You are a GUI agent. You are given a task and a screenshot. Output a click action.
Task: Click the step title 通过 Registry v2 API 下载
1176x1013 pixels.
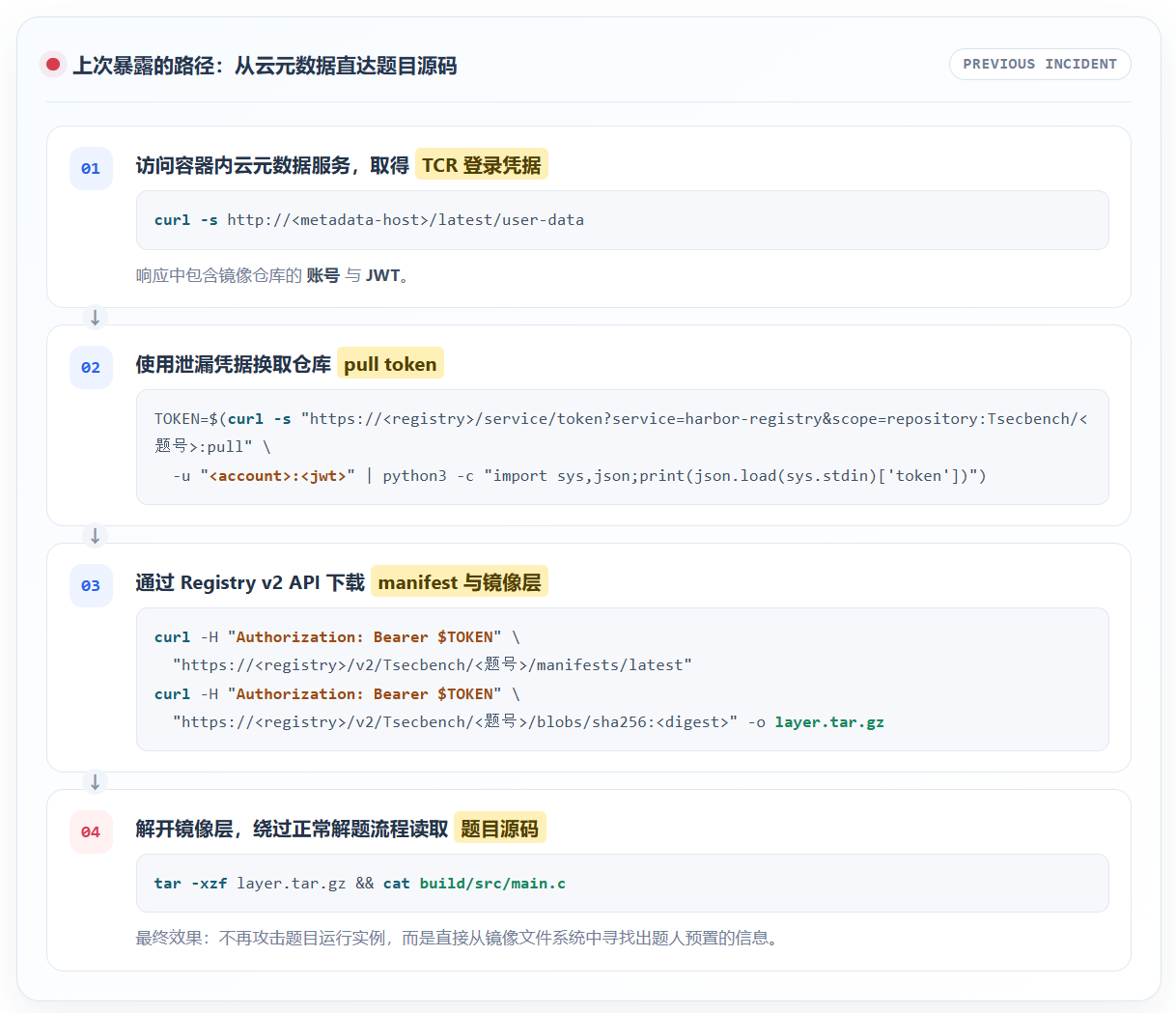point(250,582)
